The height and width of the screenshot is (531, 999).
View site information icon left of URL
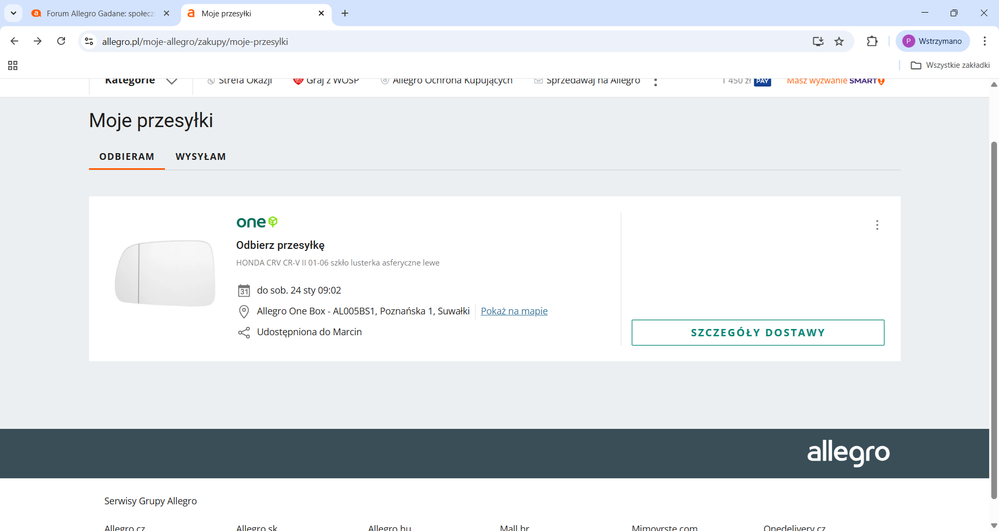[x=89, y=41]
